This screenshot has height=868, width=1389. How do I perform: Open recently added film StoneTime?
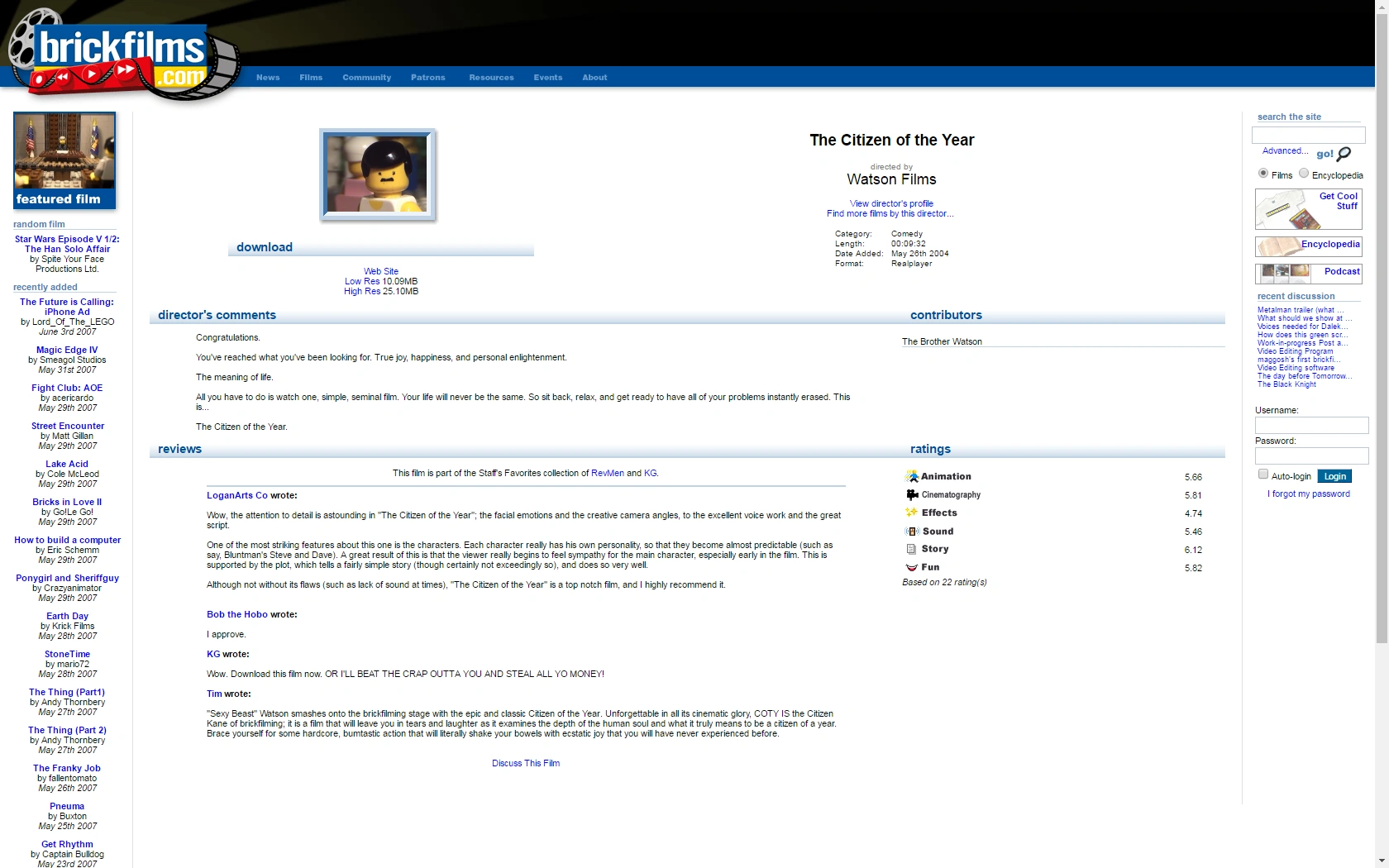coord(67,654)
